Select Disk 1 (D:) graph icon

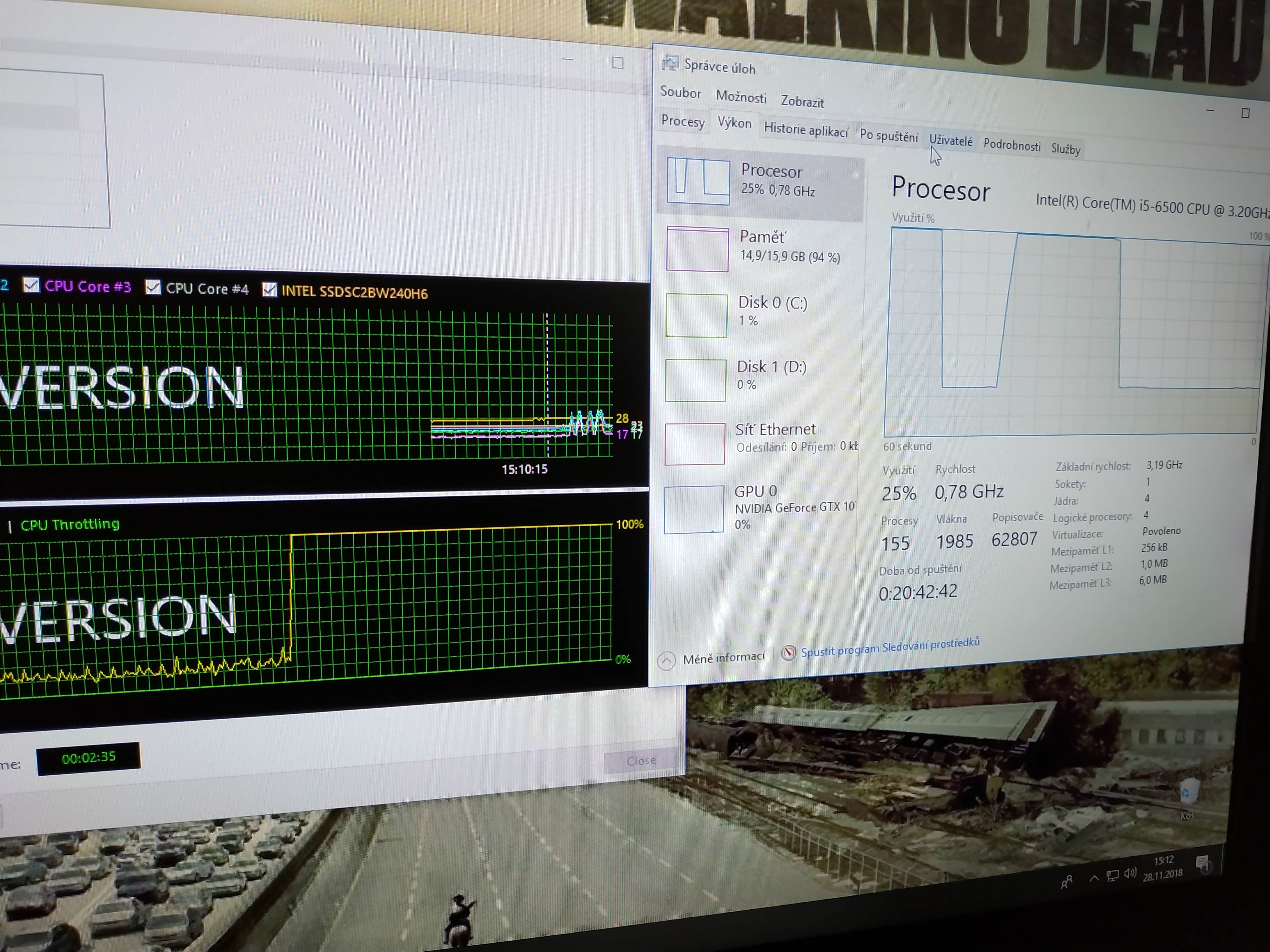point(695,380)
